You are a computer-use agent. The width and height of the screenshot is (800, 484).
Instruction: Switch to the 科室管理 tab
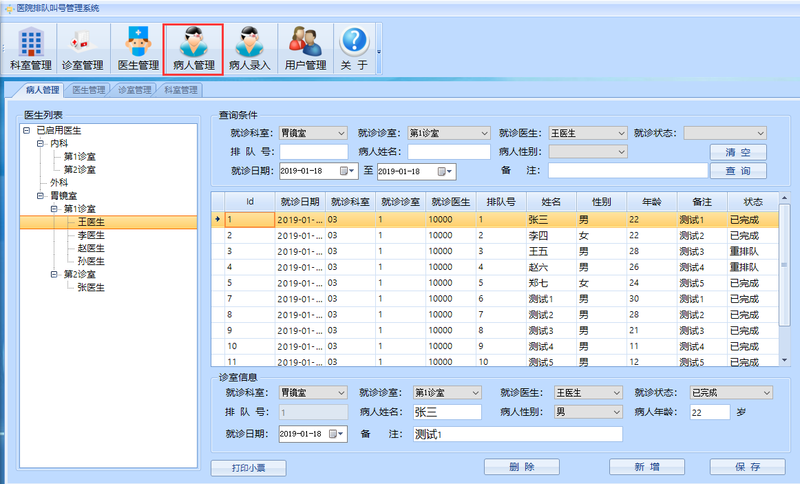coord(180,90)
